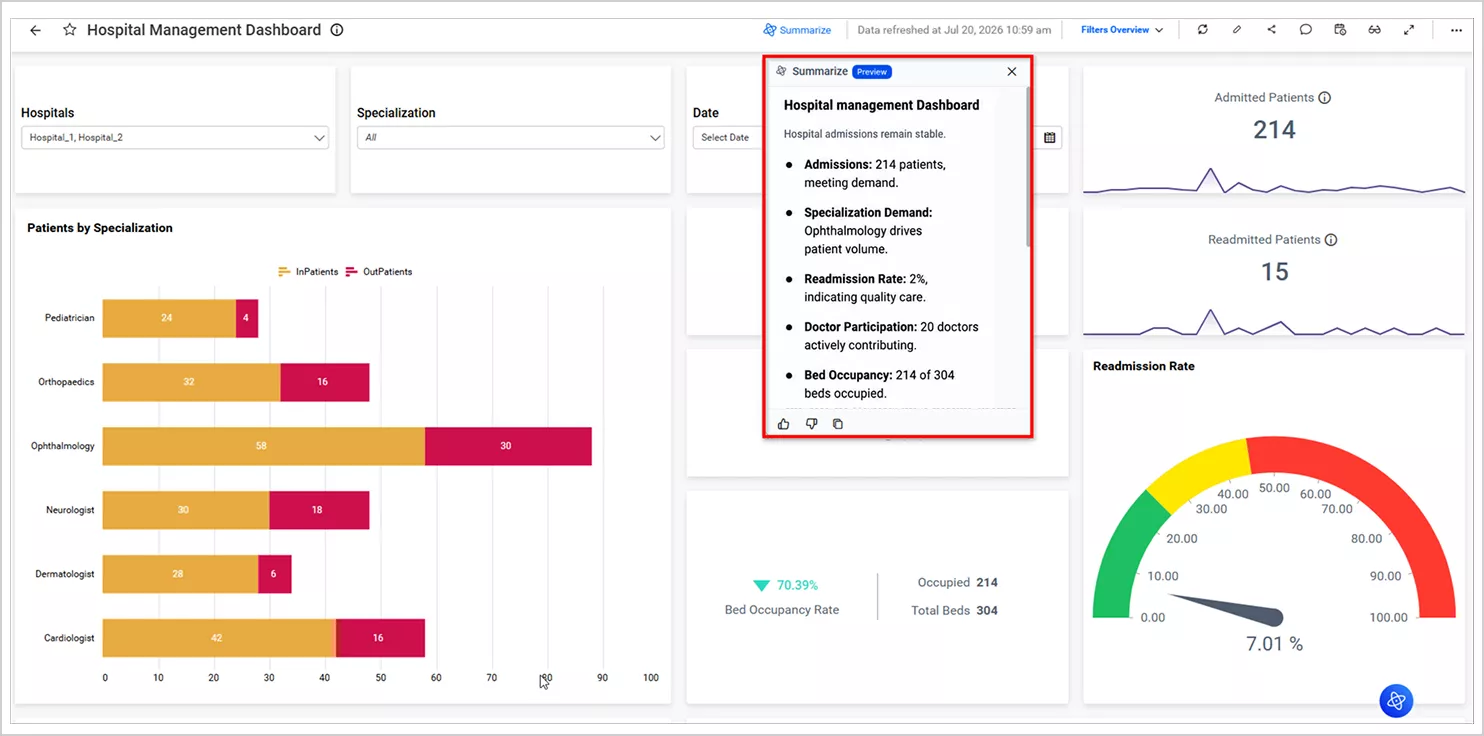Click the Summarize button in header

(797, 30)
